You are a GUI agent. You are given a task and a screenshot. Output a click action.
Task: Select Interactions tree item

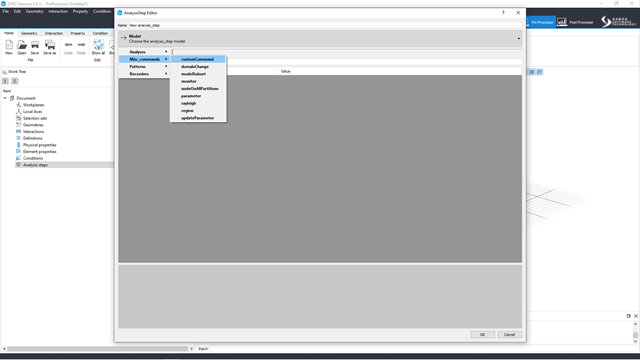(x=33, y=131)
